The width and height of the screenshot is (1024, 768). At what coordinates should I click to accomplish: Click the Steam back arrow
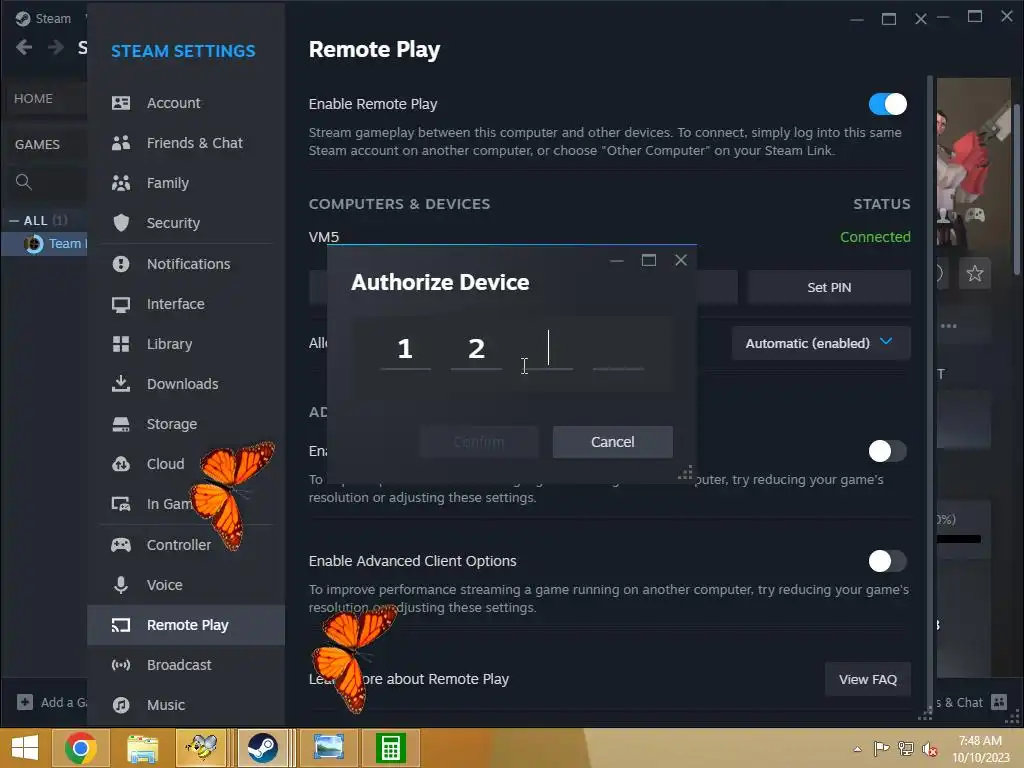point(24,47)
